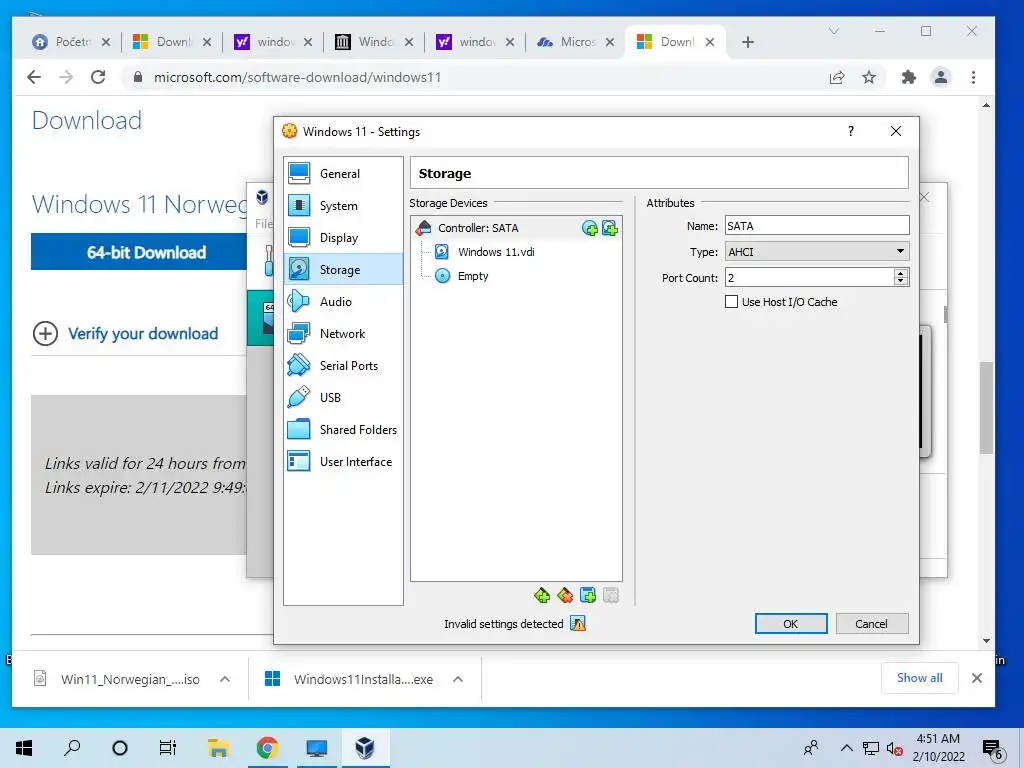Click remove selected controller icon
1024x768 pixels.
(x=565, y=595)
